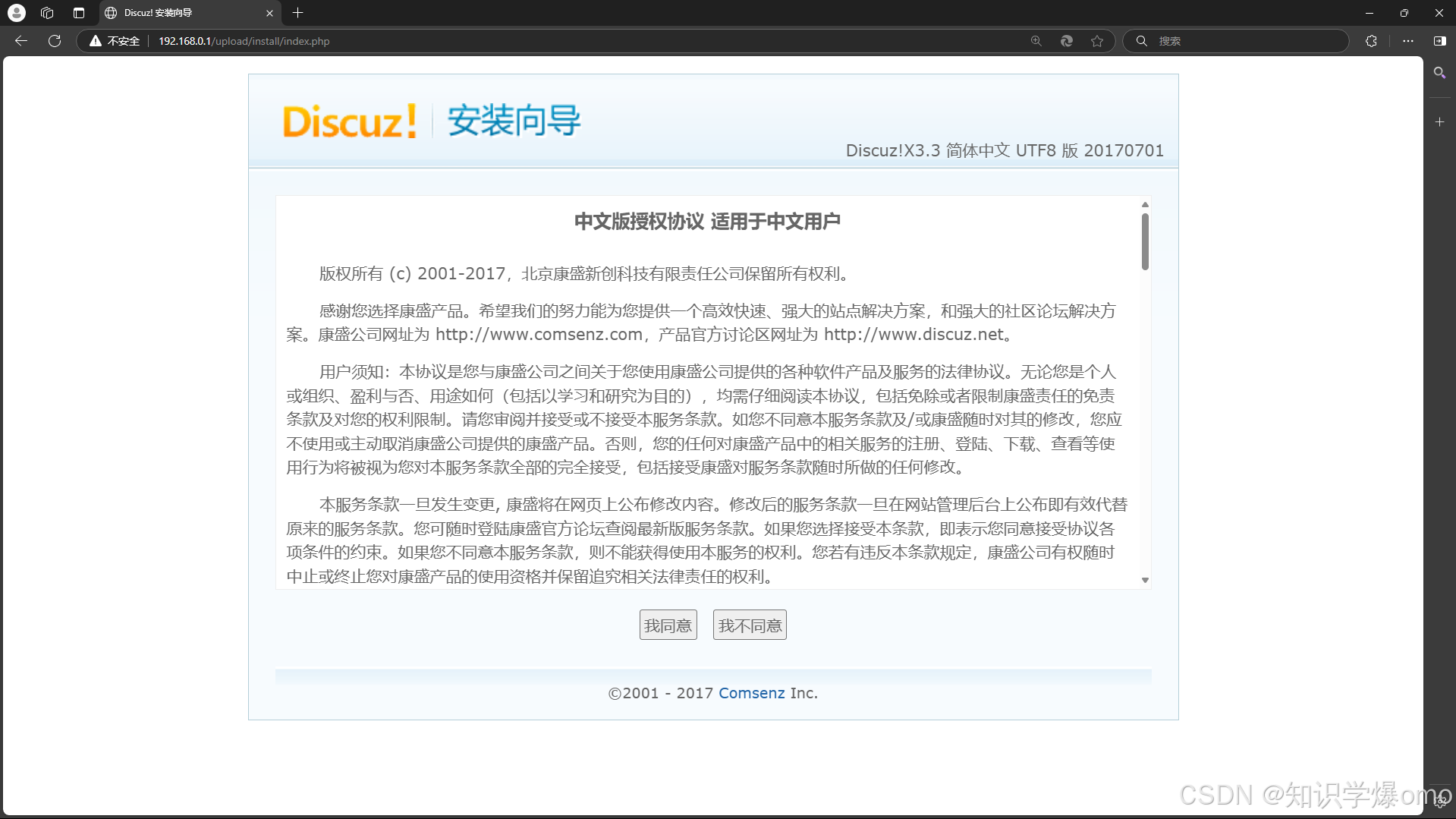The image size is (1456, 819).
Task: Bookmark this page with star icon
Action: click(1096, 41)
